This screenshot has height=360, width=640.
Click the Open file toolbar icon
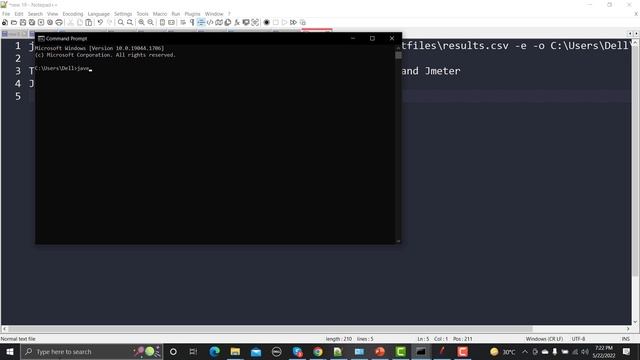[14, 22]
